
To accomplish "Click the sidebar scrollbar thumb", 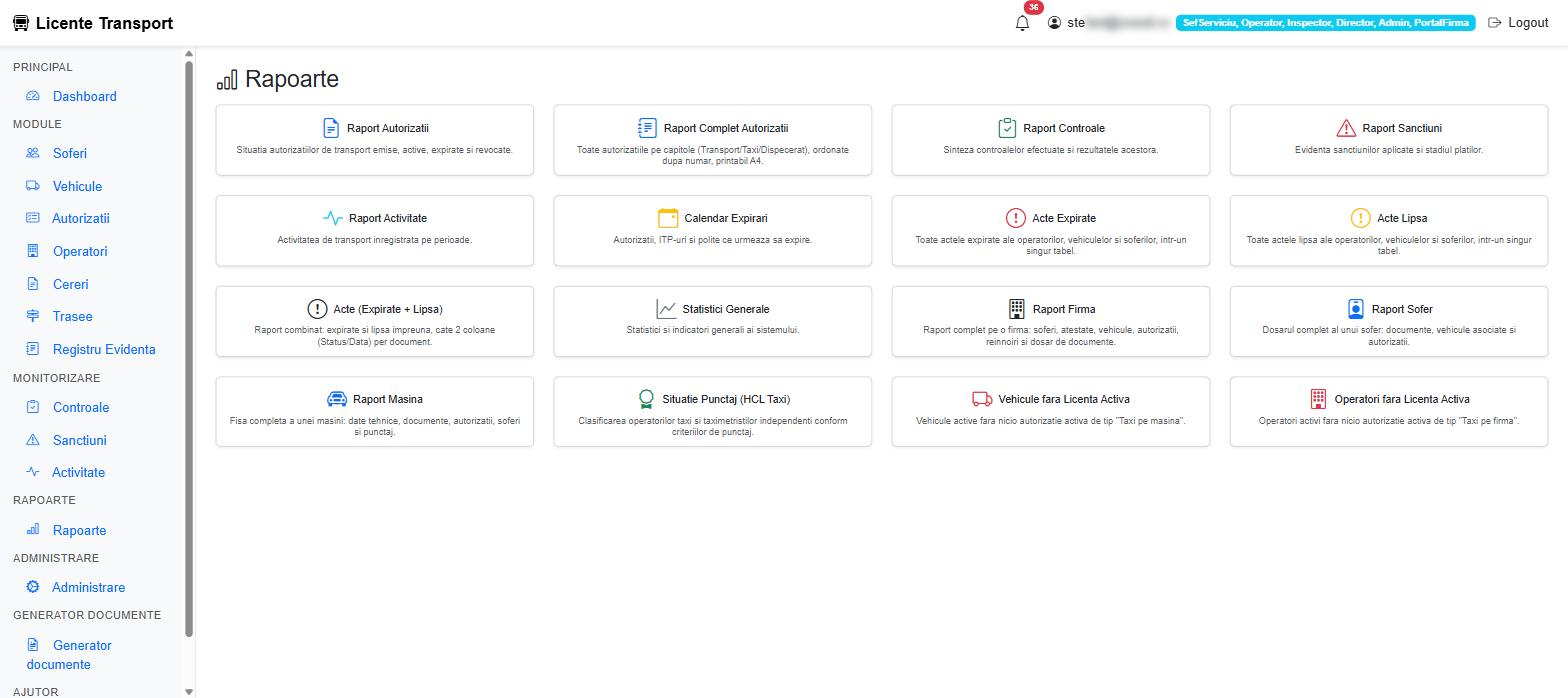I will pos(189,350).
